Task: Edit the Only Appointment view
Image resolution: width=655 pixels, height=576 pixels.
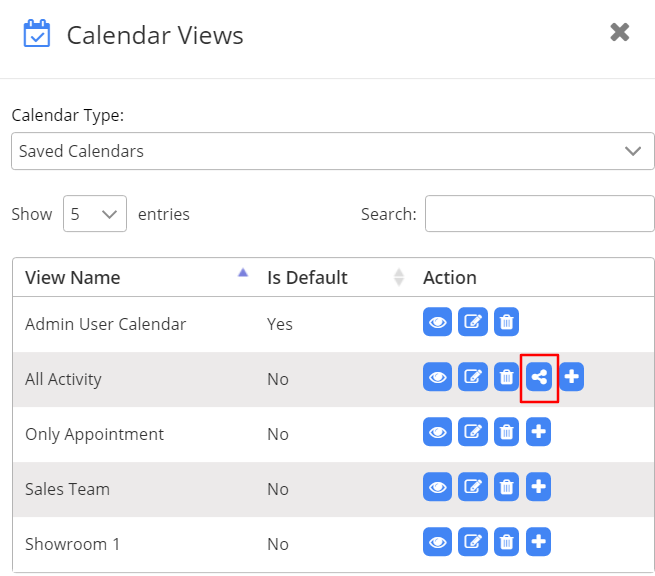Action: point(472,433)
